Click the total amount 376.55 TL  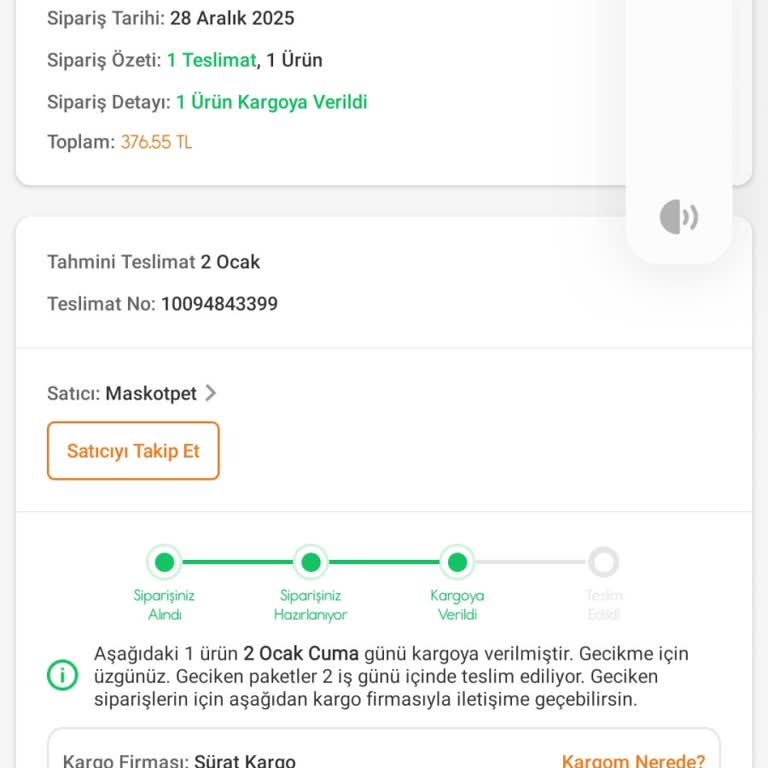156,142
